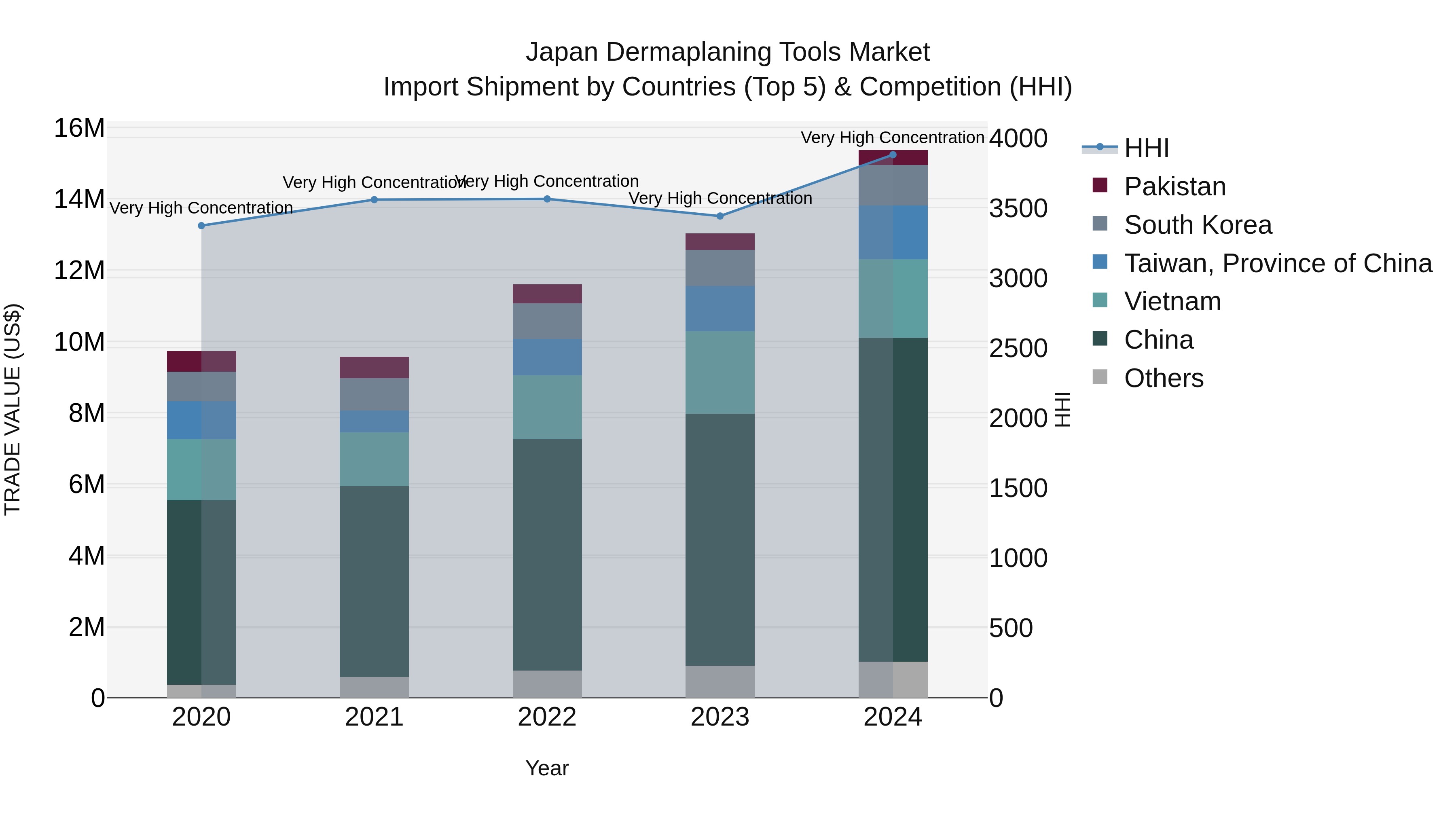This screenshot has height=819, width=1456.
Task: Click the Others segment of 2024 bar
Action: (x=893, y=680)
